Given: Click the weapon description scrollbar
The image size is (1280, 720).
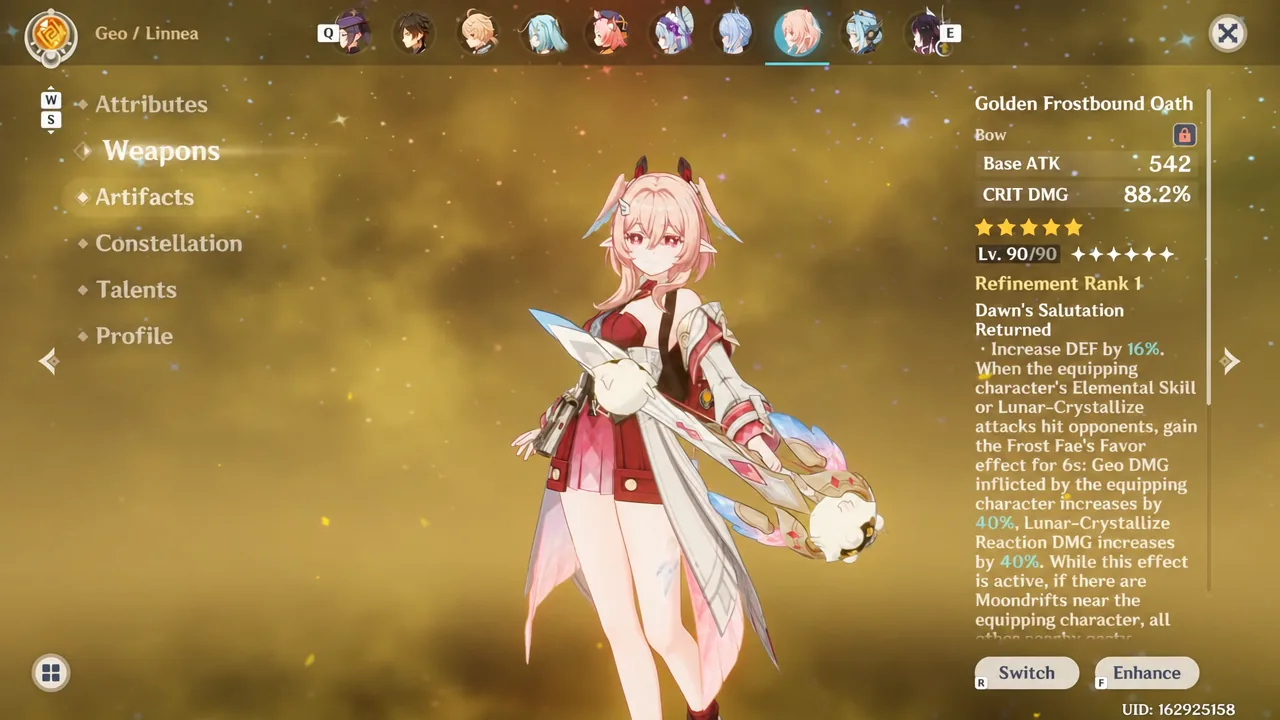Looking at the screenshot, I should tap(1209, 247).
